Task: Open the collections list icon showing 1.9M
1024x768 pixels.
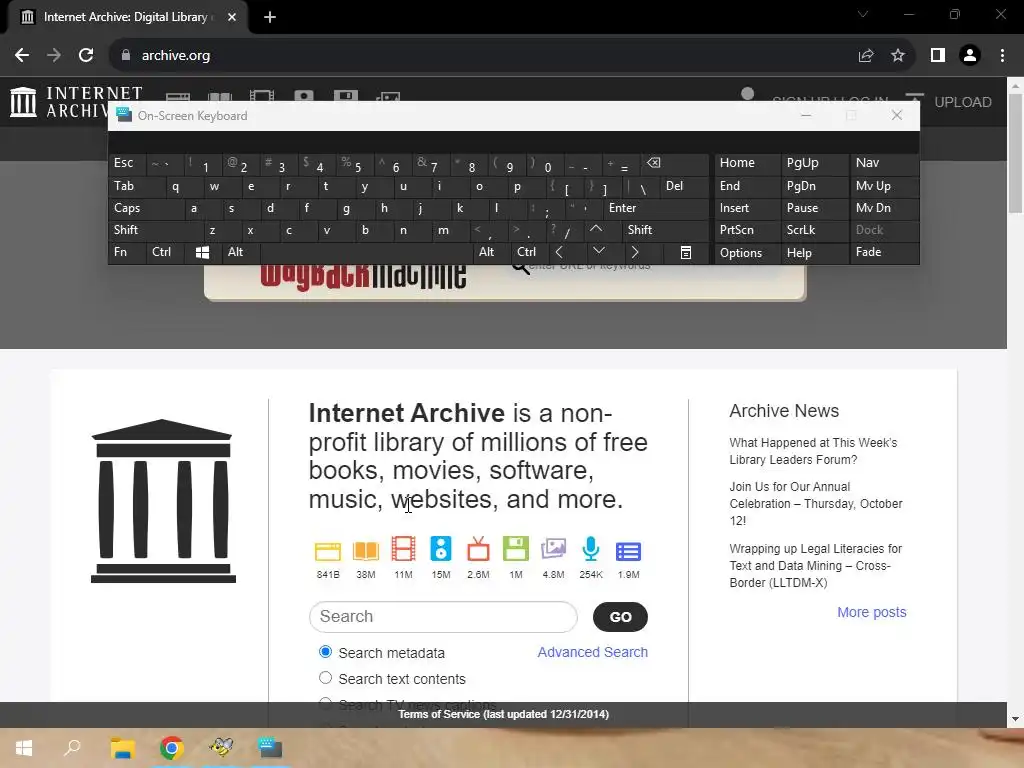Action: pos(628,551)
